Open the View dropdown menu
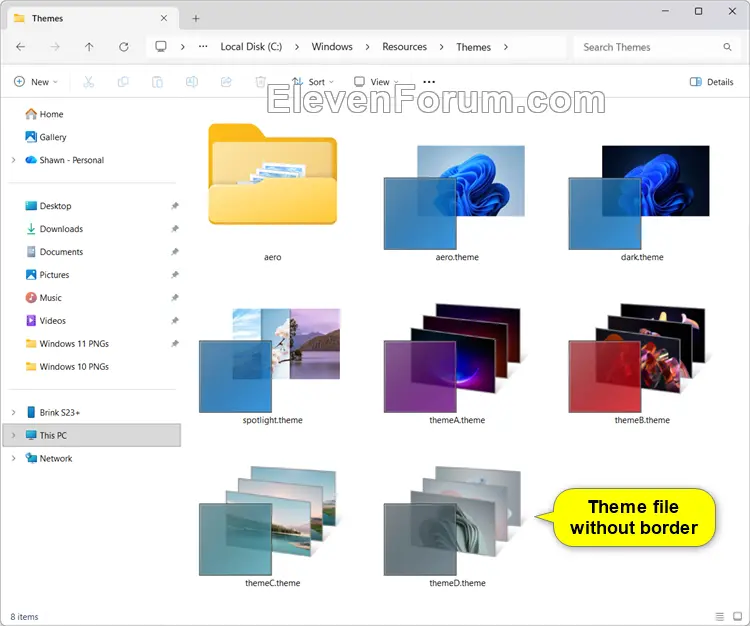 tap(376, 82)
